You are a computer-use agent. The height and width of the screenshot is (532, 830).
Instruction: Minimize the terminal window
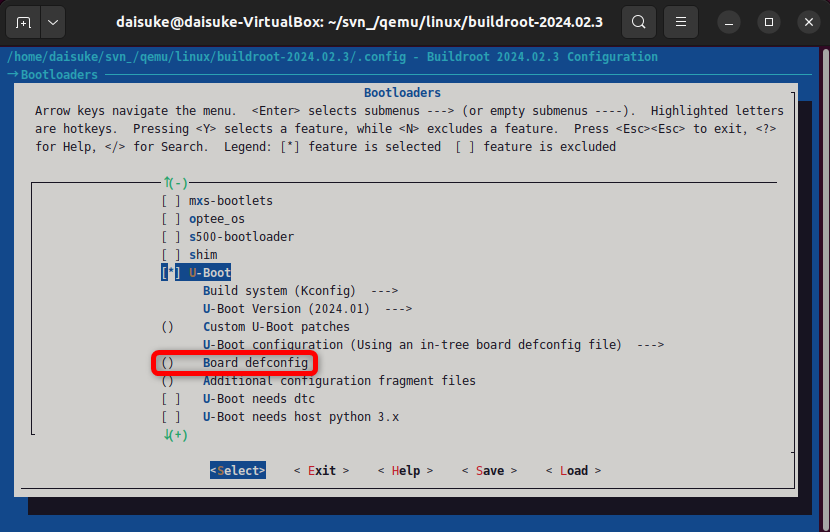[729, 22]
